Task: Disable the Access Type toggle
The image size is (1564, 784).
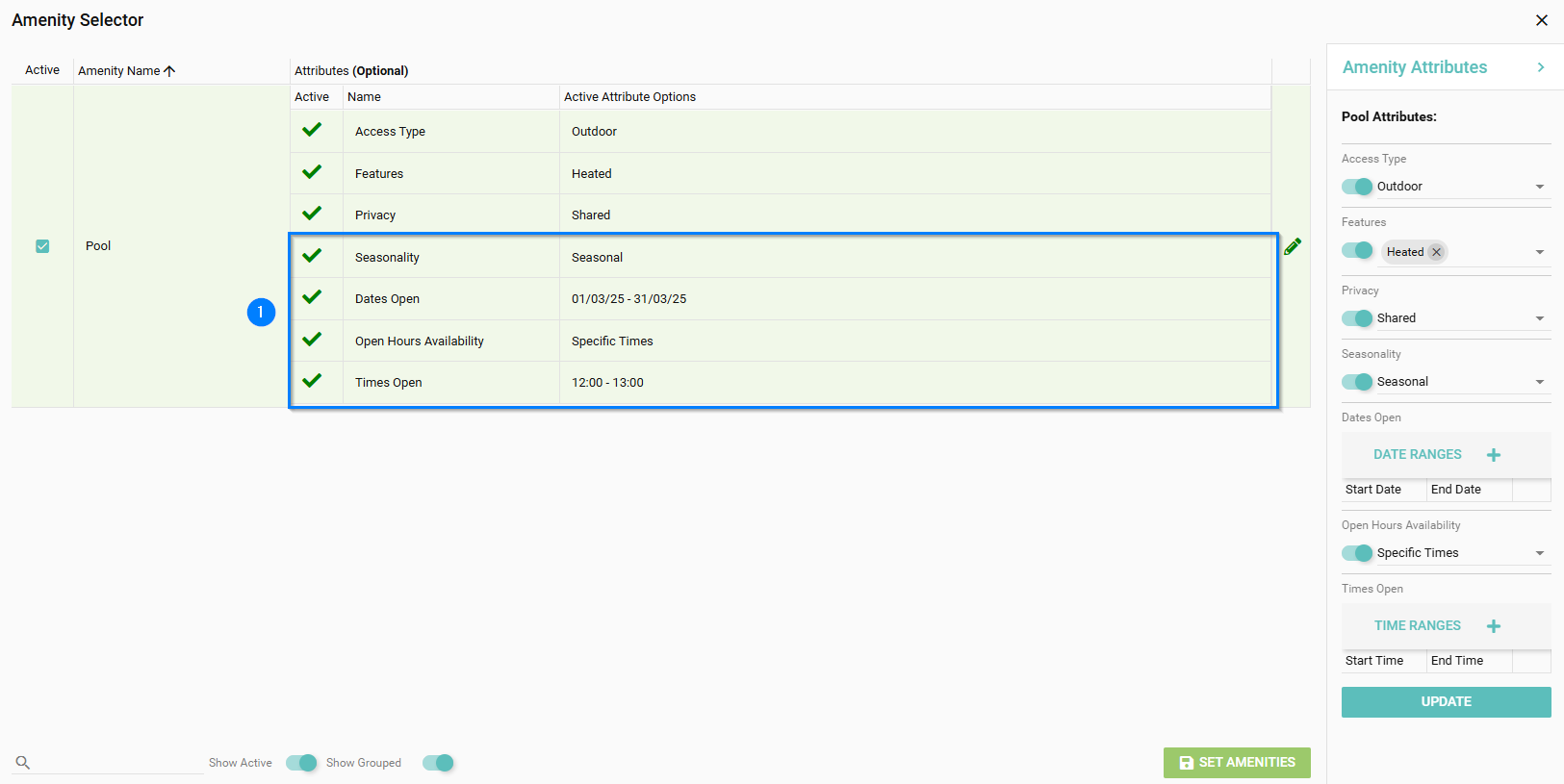Action: pos(1357,187)
